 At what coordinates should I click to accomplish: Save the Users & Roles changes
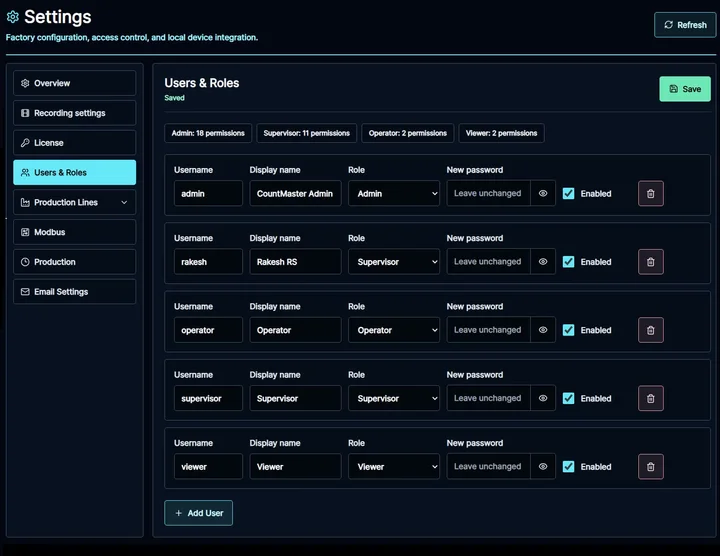(685, 89)
